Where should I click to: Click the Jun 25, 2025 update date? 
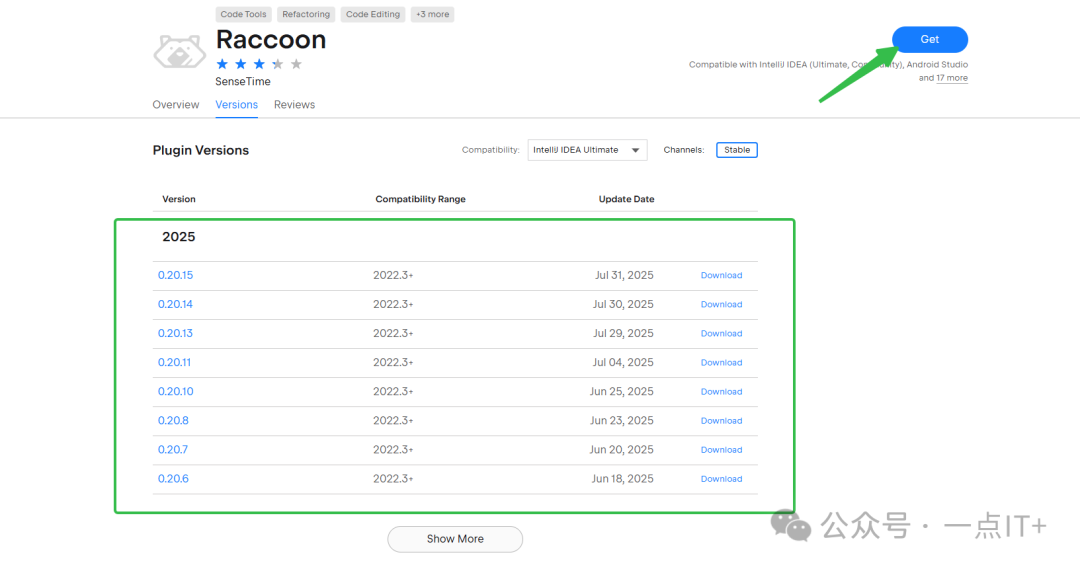pos(621,391)
